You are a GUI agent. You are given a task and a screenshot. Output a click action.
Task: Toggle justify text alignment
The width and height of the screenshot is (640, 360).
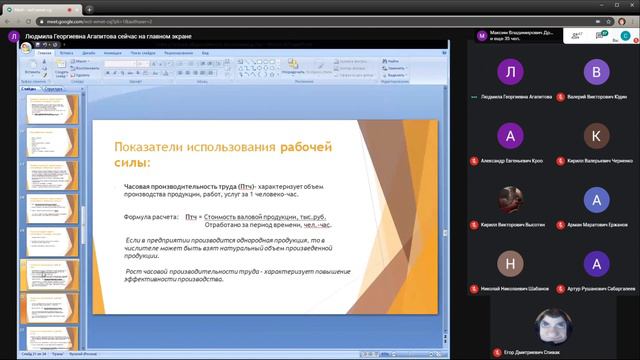203,73
